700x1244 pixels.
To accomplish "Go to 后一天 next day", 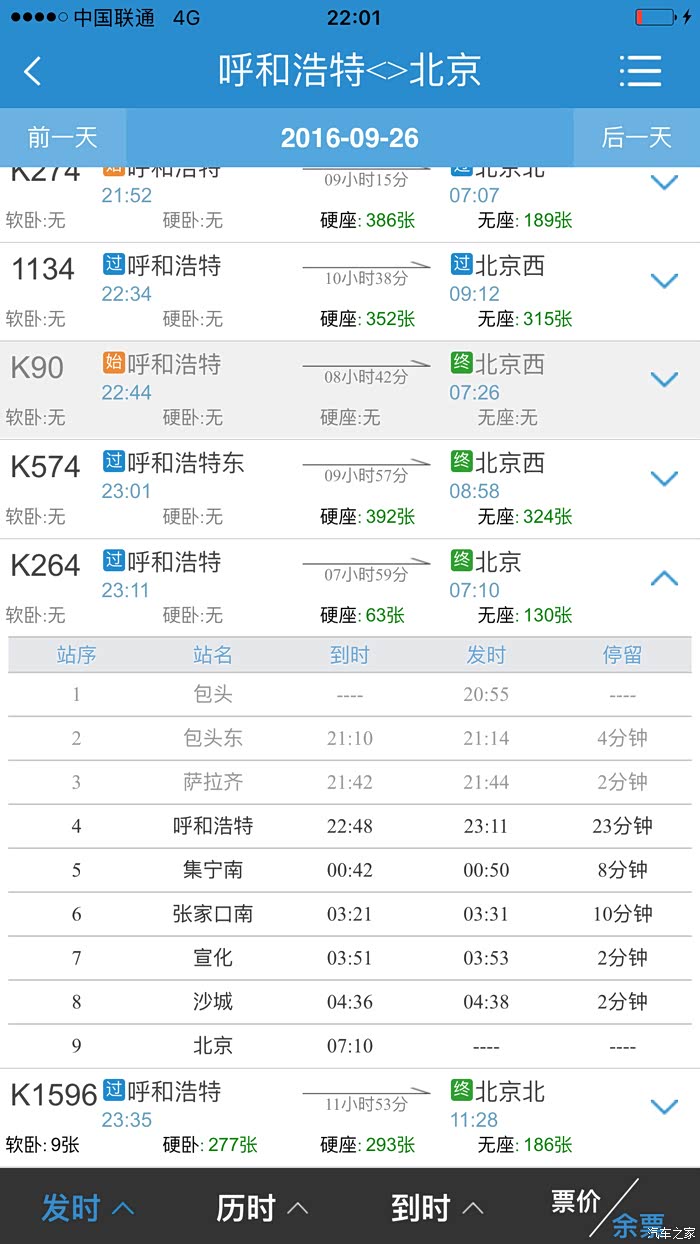I will pyautogui.click(x=636, y=138).
